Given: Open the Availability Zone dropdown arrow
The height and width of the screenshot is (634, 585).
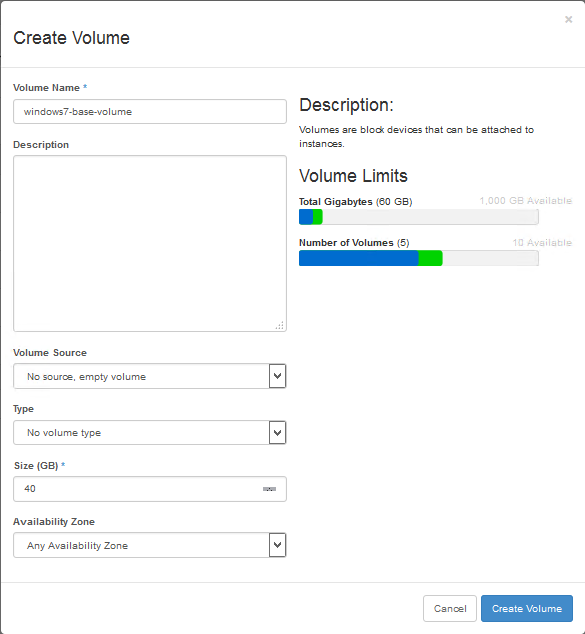Looking at the screenshot, I should pyautogui.click(x=277, y=545).
